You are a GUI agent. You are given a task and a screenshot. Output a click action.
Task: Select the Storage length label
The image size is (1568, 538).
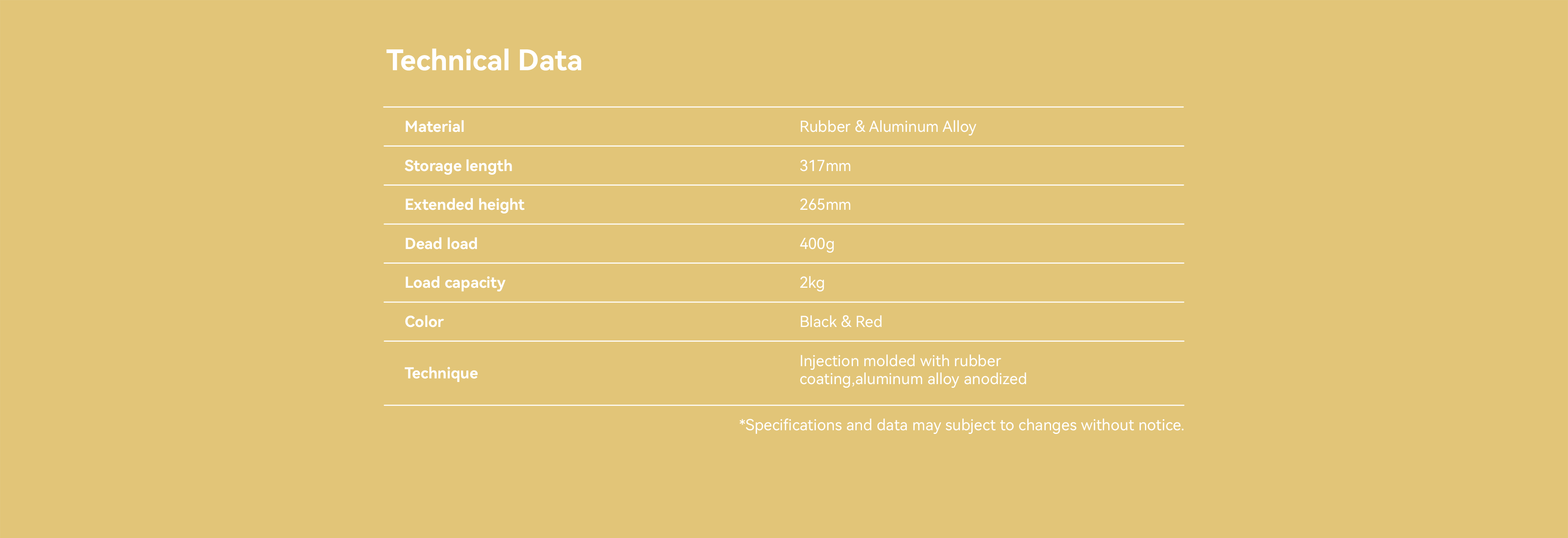(x=458, y=166)
